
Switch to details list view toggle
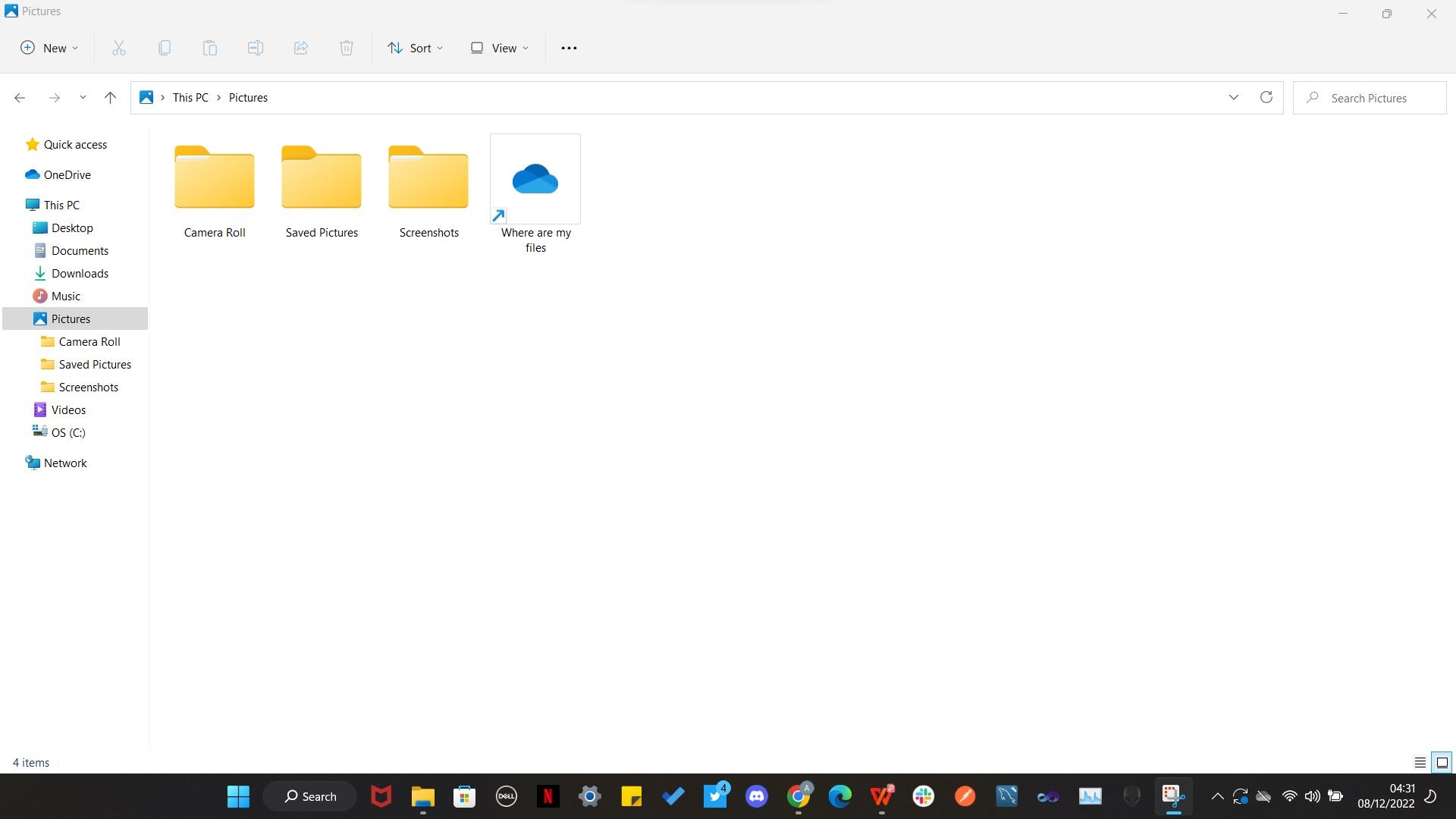1420,762
